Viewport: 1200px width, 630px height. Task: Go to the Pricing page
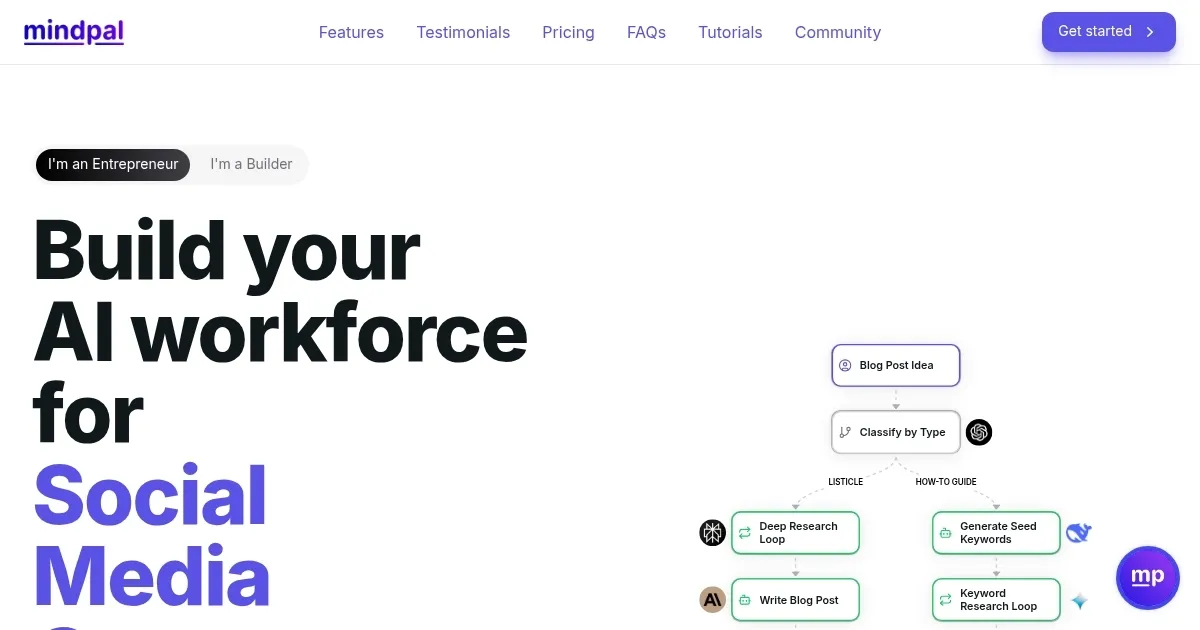point(568,32)
